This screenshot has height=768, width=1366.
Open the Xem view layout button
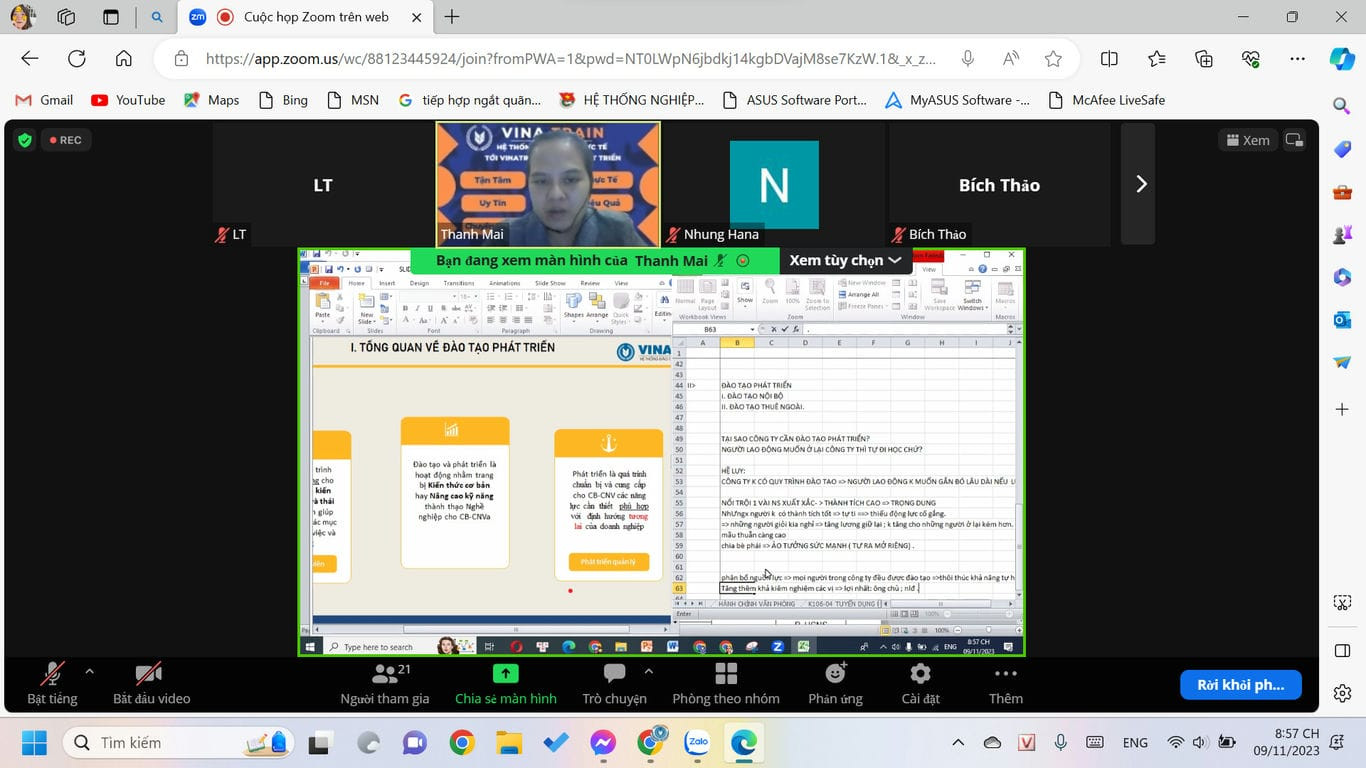point(1247,140)
